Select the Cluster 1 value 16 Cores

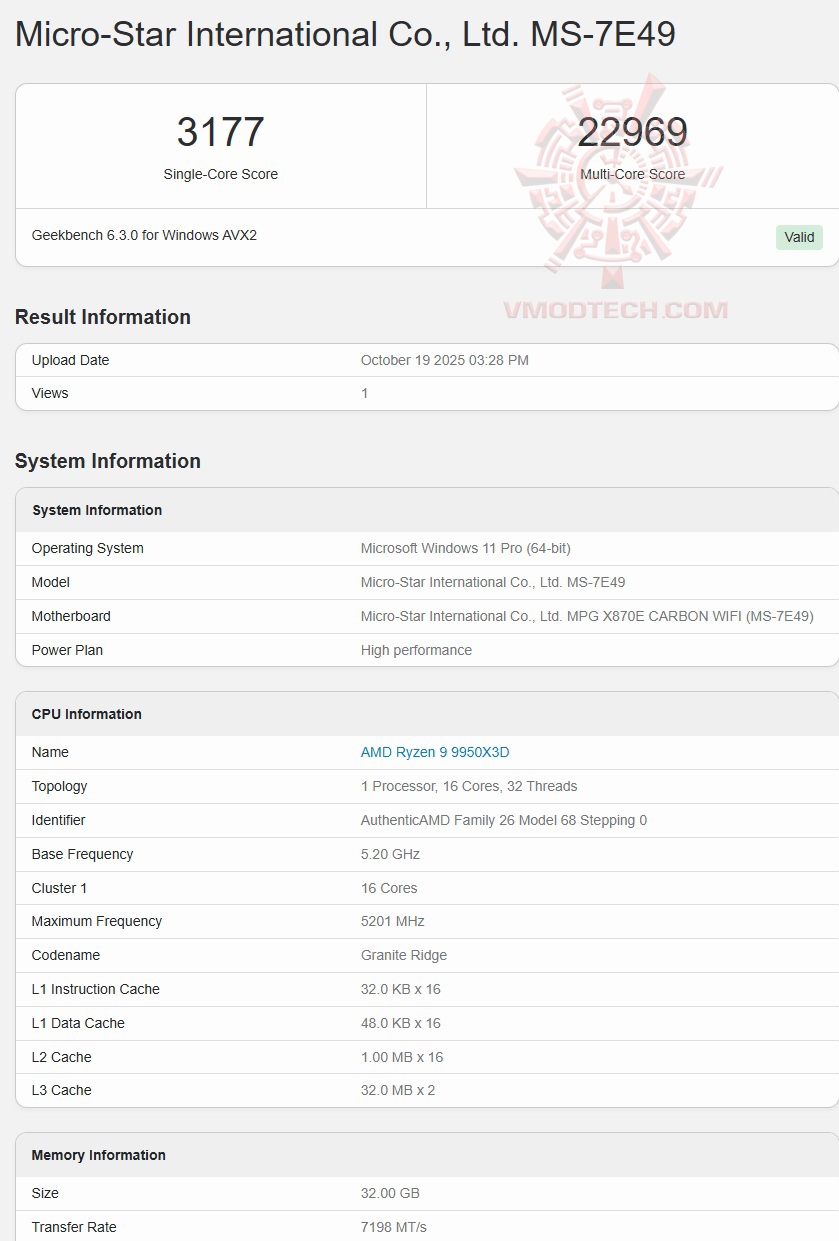pyautogui.click(x=389, y=888)
